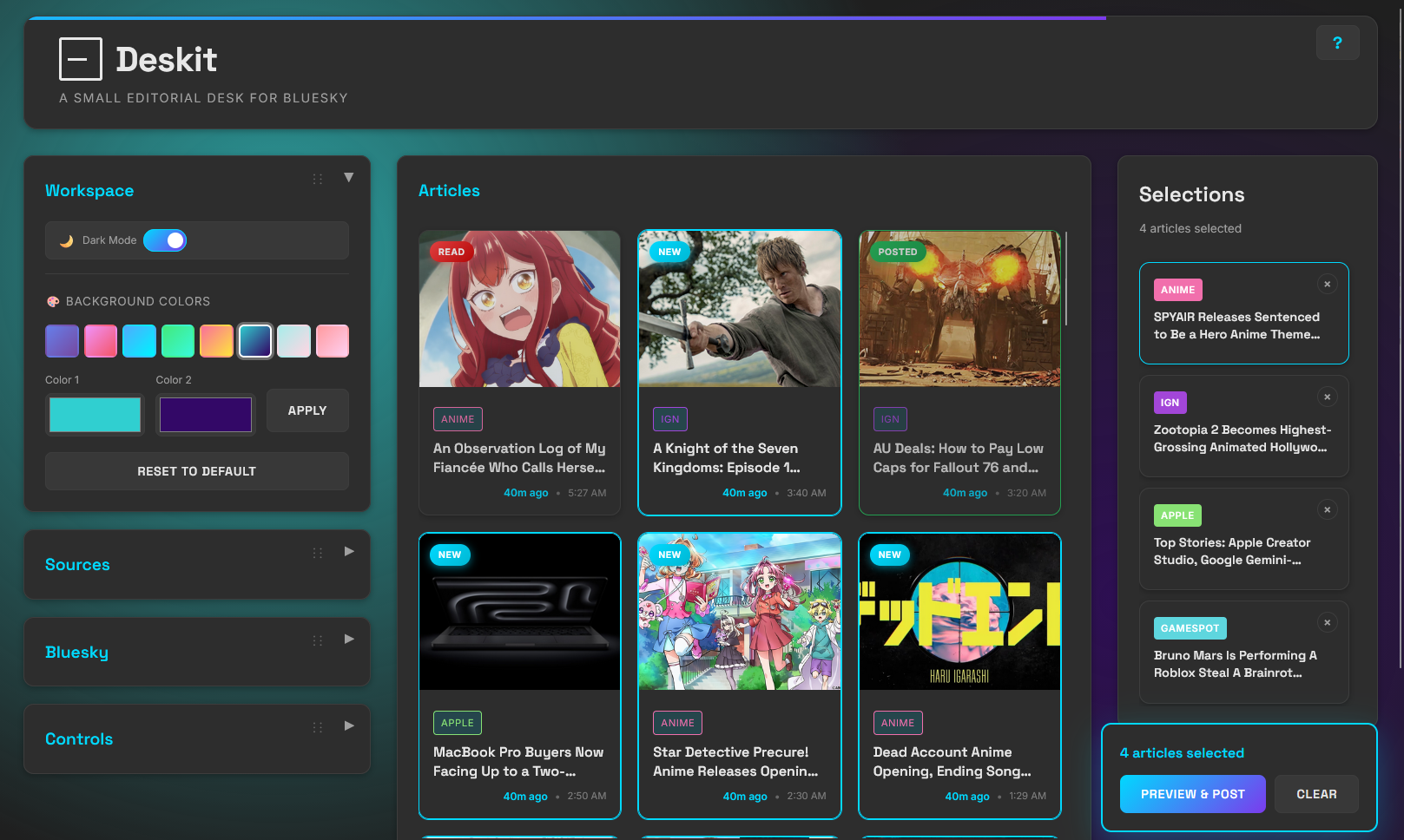Select the pale mint-pink gradient background preset

click(293, 341)
